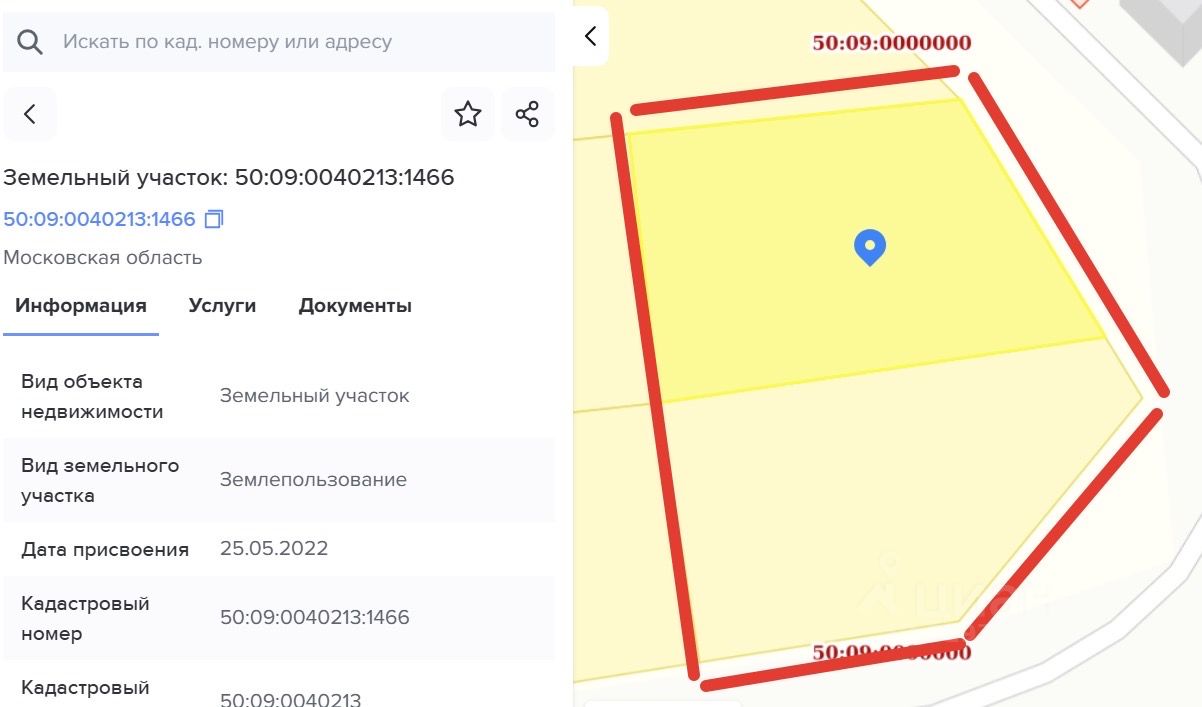Open the Документы tab
The width and height of the screenshot is (1202, 707).
[x=355, y=306]
